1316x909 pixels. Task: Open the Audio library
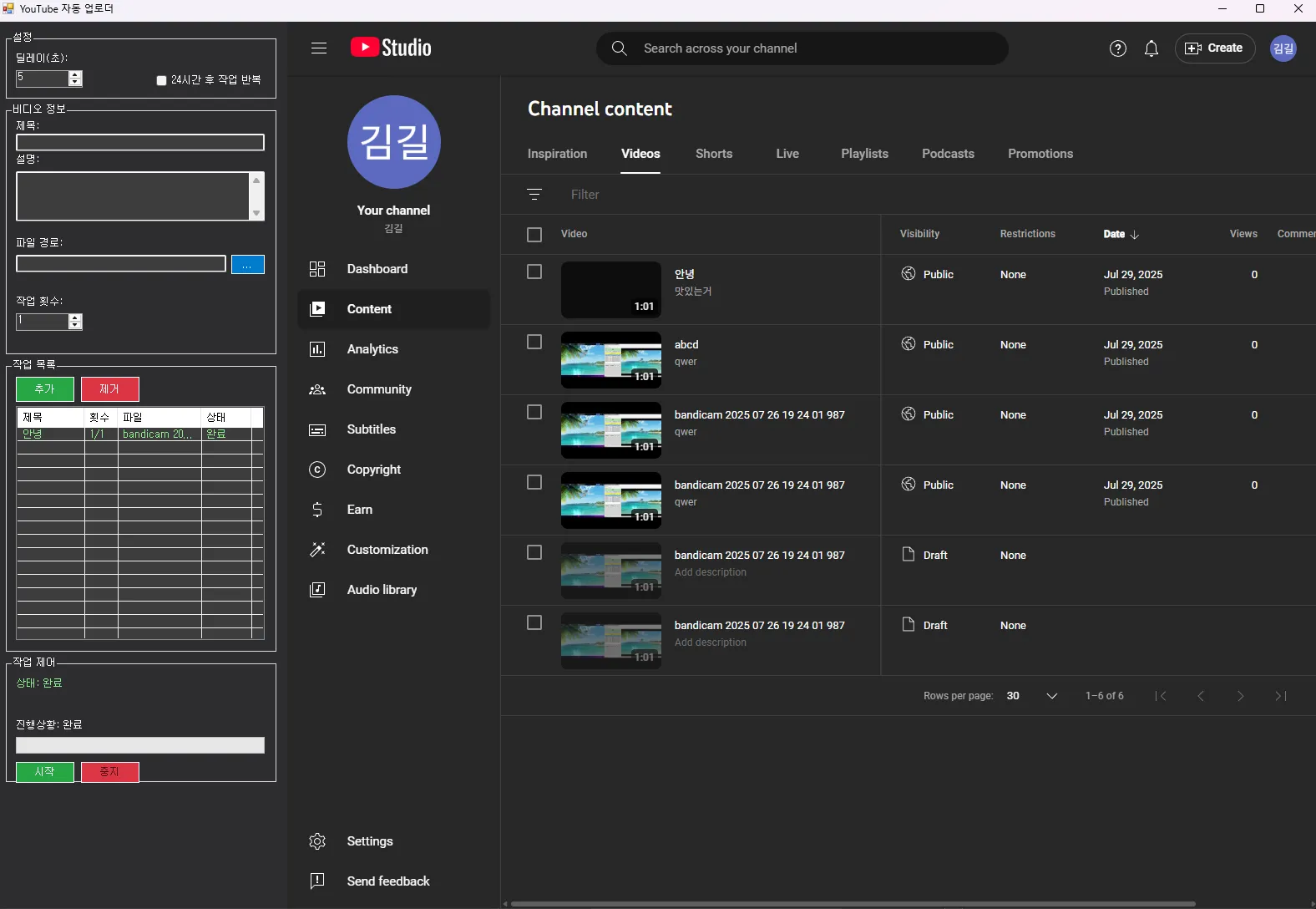pos(381,590)
